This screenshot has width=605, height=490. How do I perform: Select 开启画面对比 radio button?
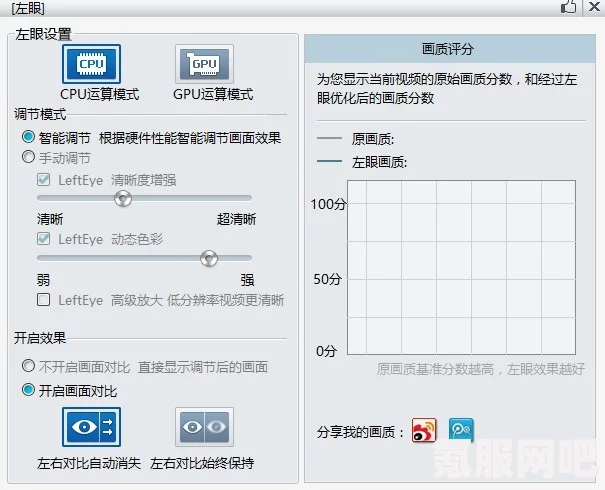pyautogui.click(x=28, y=390)
